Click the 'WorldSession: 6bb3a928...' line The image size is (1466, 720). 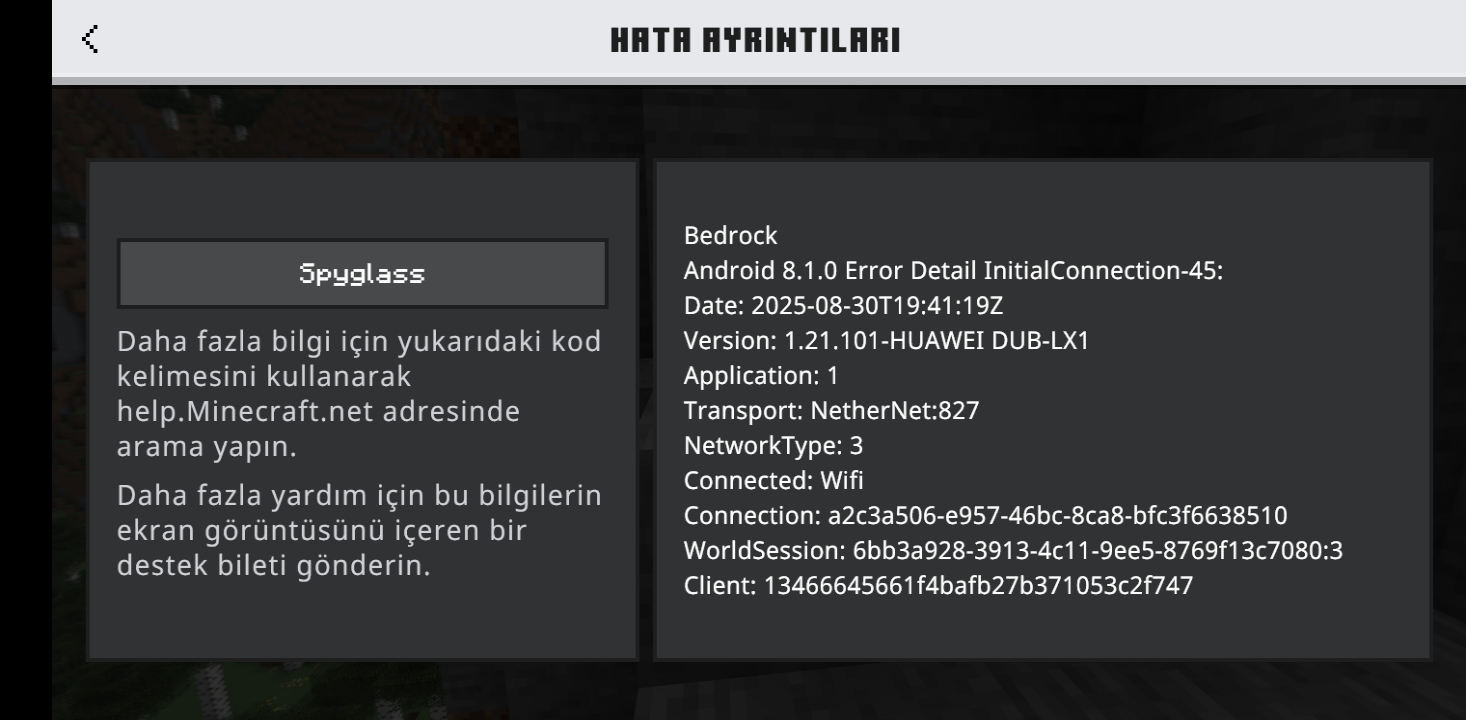(1013, 551)
